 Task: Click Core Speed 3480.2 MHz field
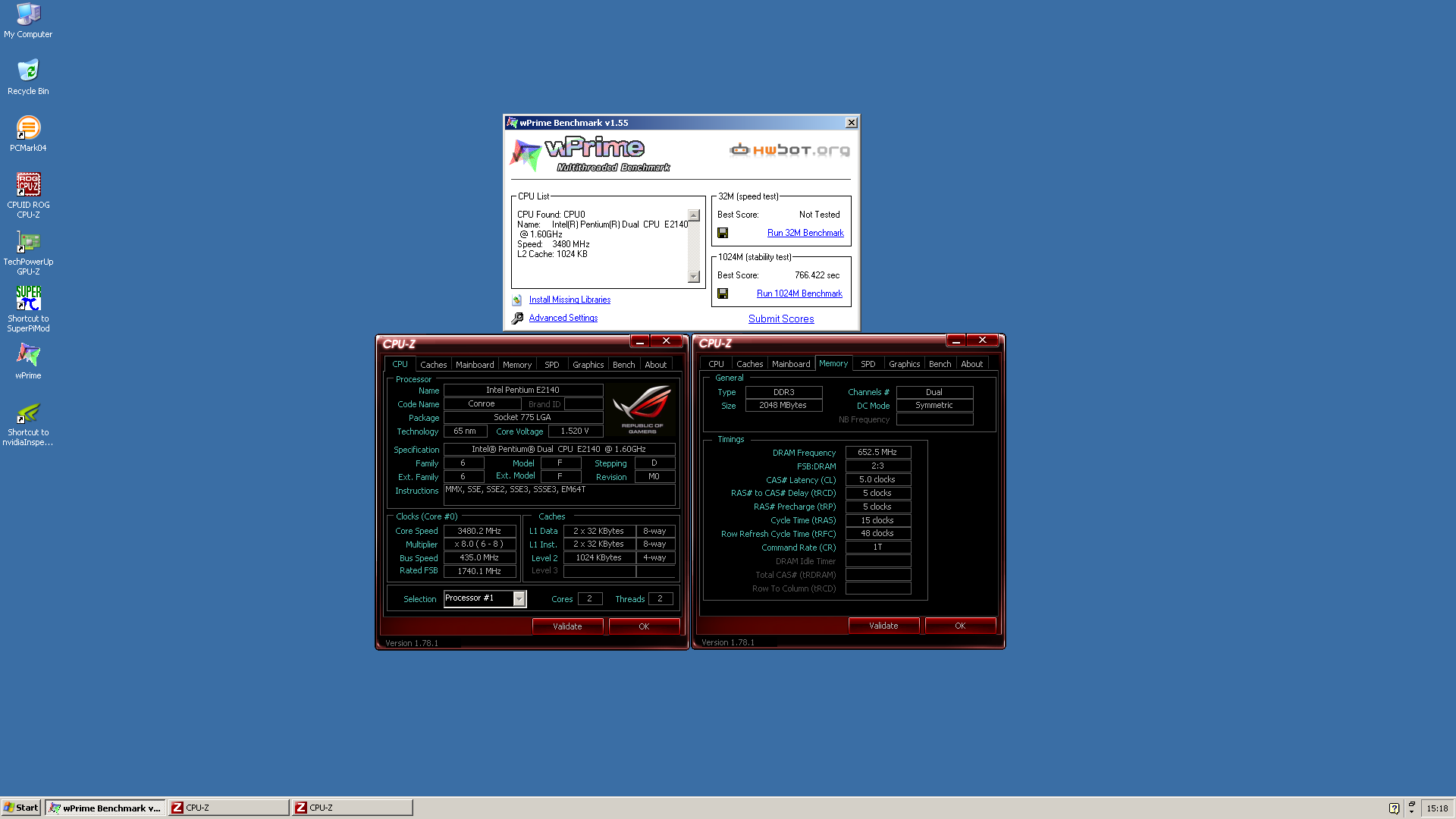tap(479, 532)
